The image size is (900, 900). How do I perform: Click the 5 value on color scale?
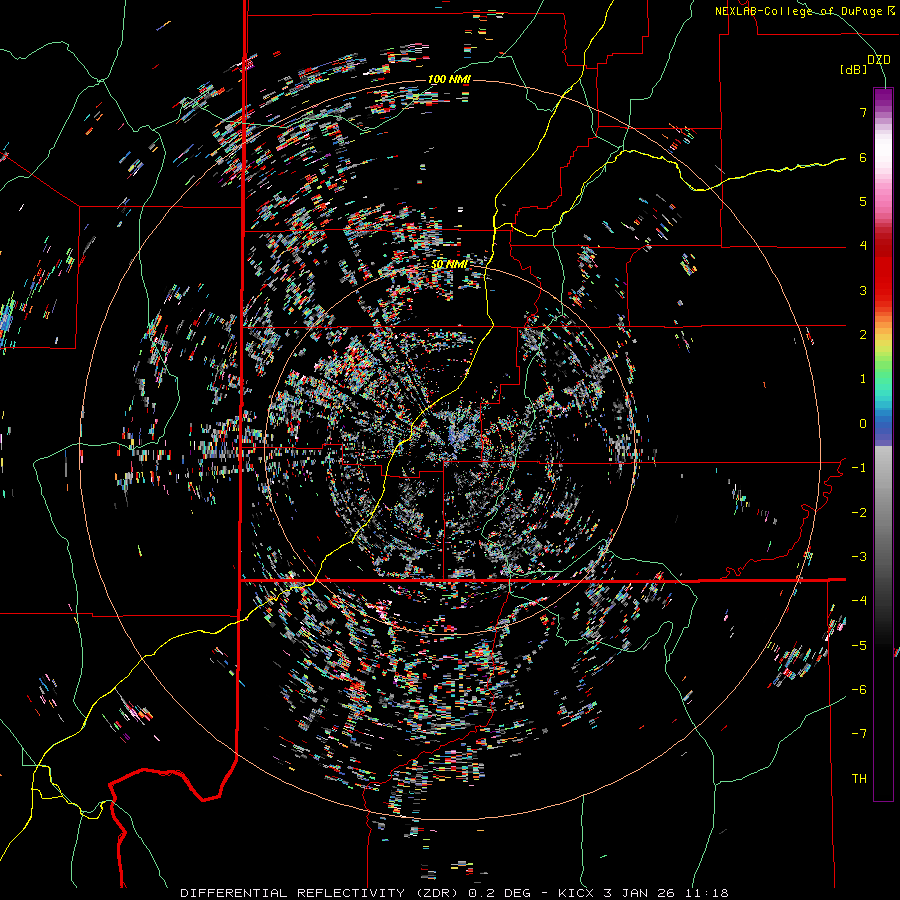click(x=863, y=201)
